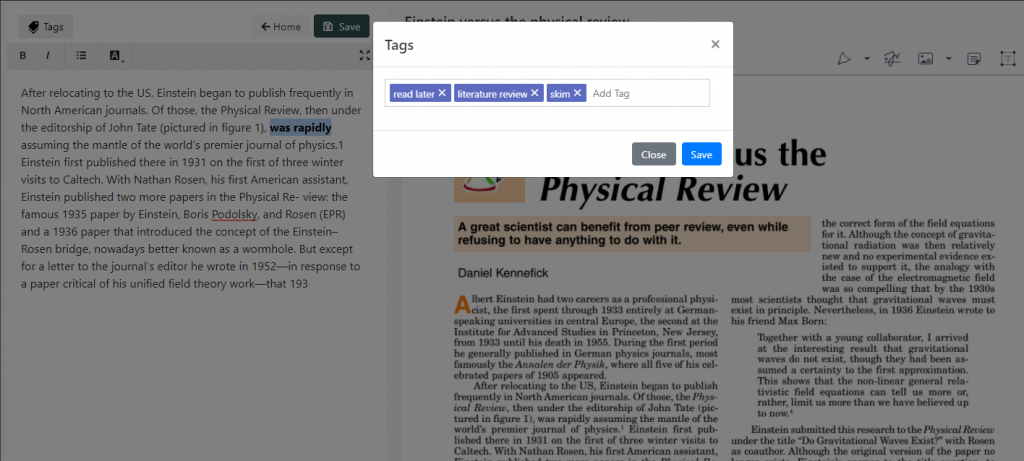This screenshot has width=1024, height=461.
Task: Toggle italic formatting in the note editor
Action: tap(48, 56)
